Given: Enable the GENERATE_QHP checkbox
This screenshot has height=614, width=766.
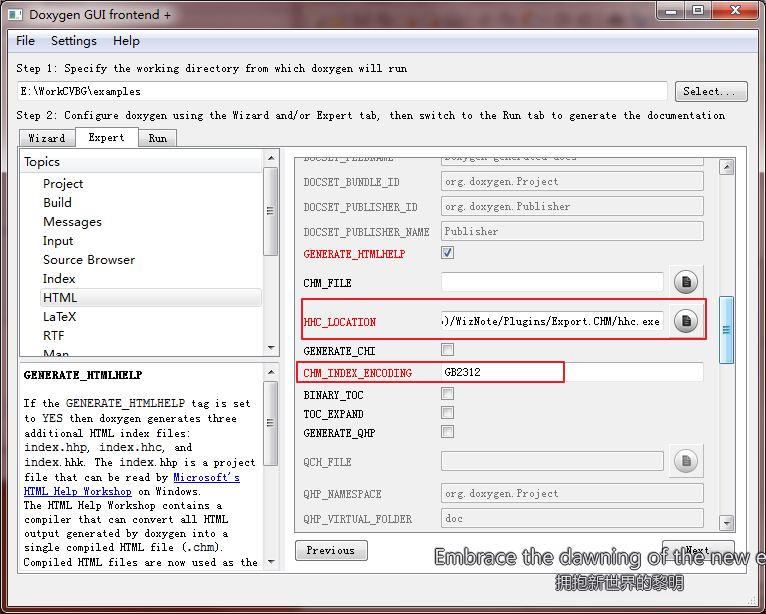Looking at the screenshot, I should click(x=447, y=432).
